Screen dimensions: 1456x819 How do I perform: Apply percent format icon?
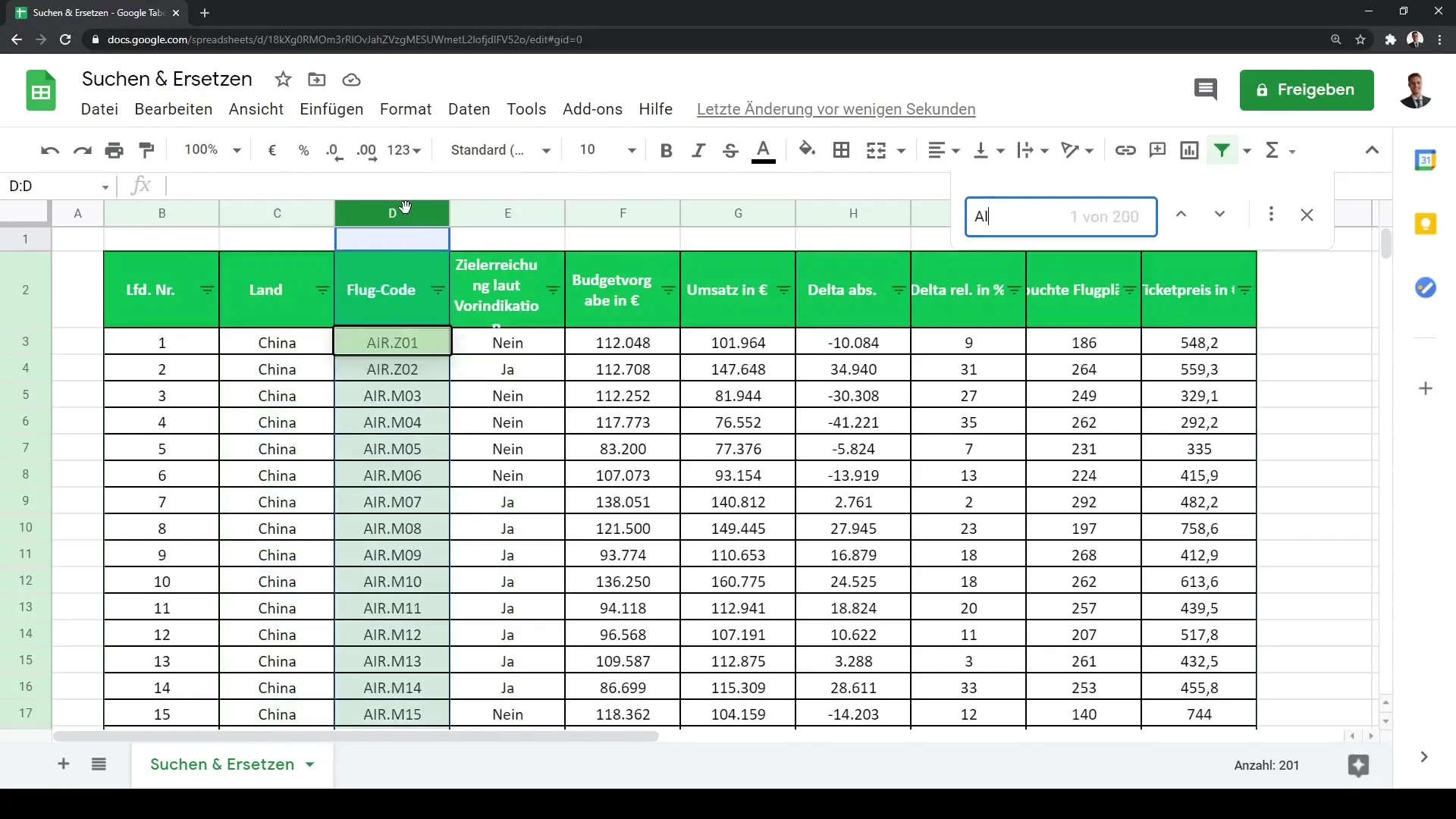tap(304, 150)
